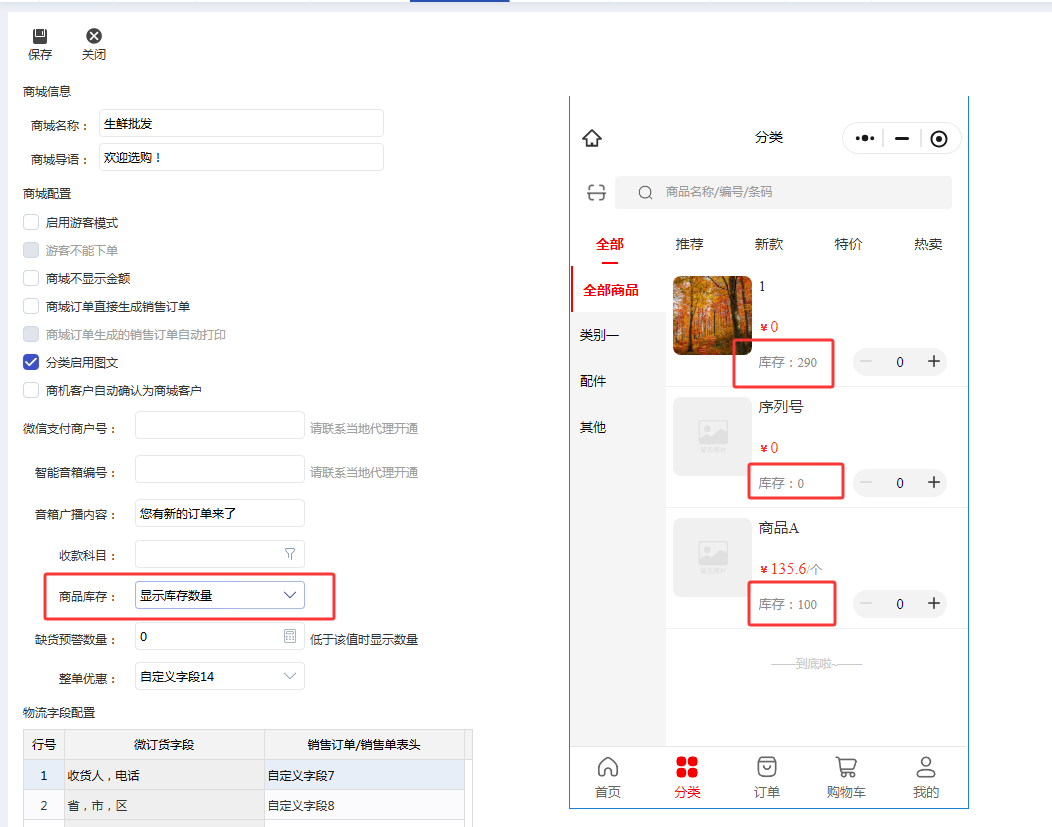The width and height of the screenshot is (1052, 827).
Task: Go to 首页 via bottom navigation icon
Action: coord(607,768)
